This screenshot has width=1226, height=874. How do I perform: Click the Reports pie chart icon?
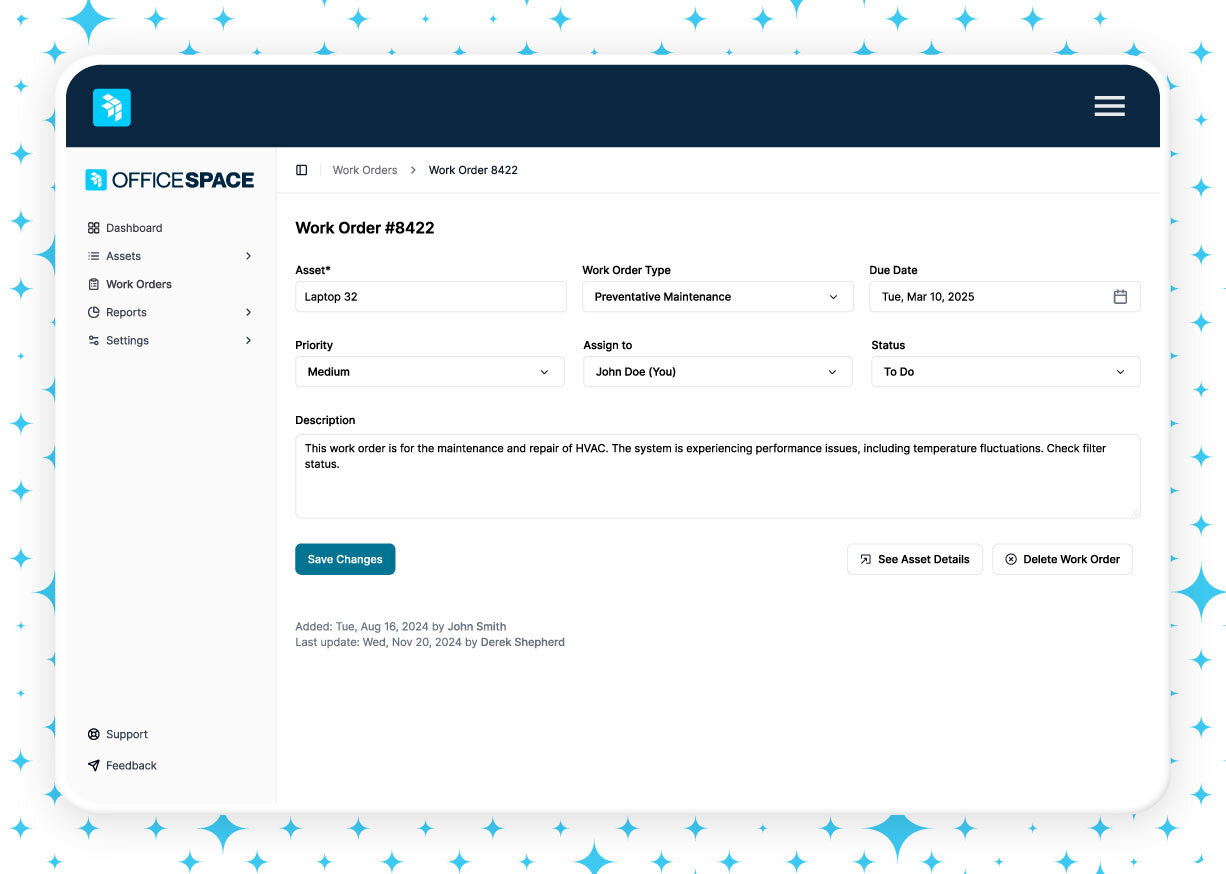point(94,312)
